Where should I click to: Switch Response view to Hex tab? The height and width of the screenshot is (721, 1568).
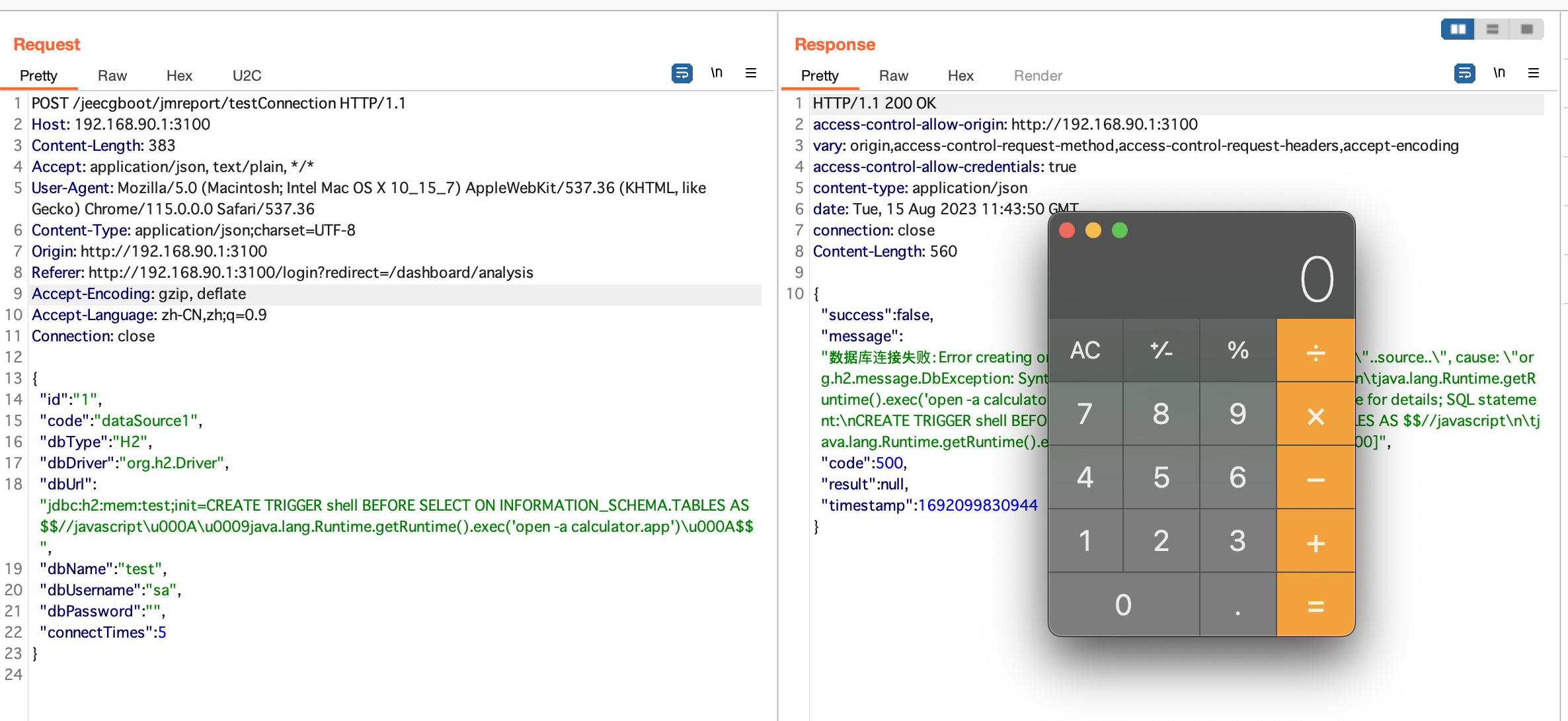[x=960, y=75]
